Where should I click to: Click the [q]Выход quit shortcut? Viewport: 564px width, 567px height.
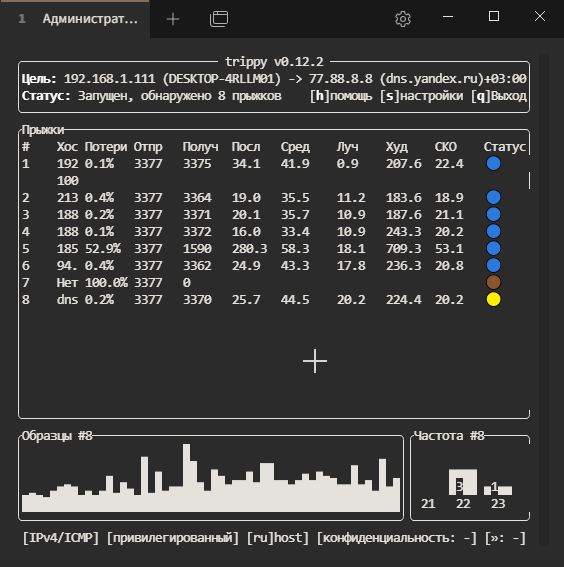(x=499, y=96)
